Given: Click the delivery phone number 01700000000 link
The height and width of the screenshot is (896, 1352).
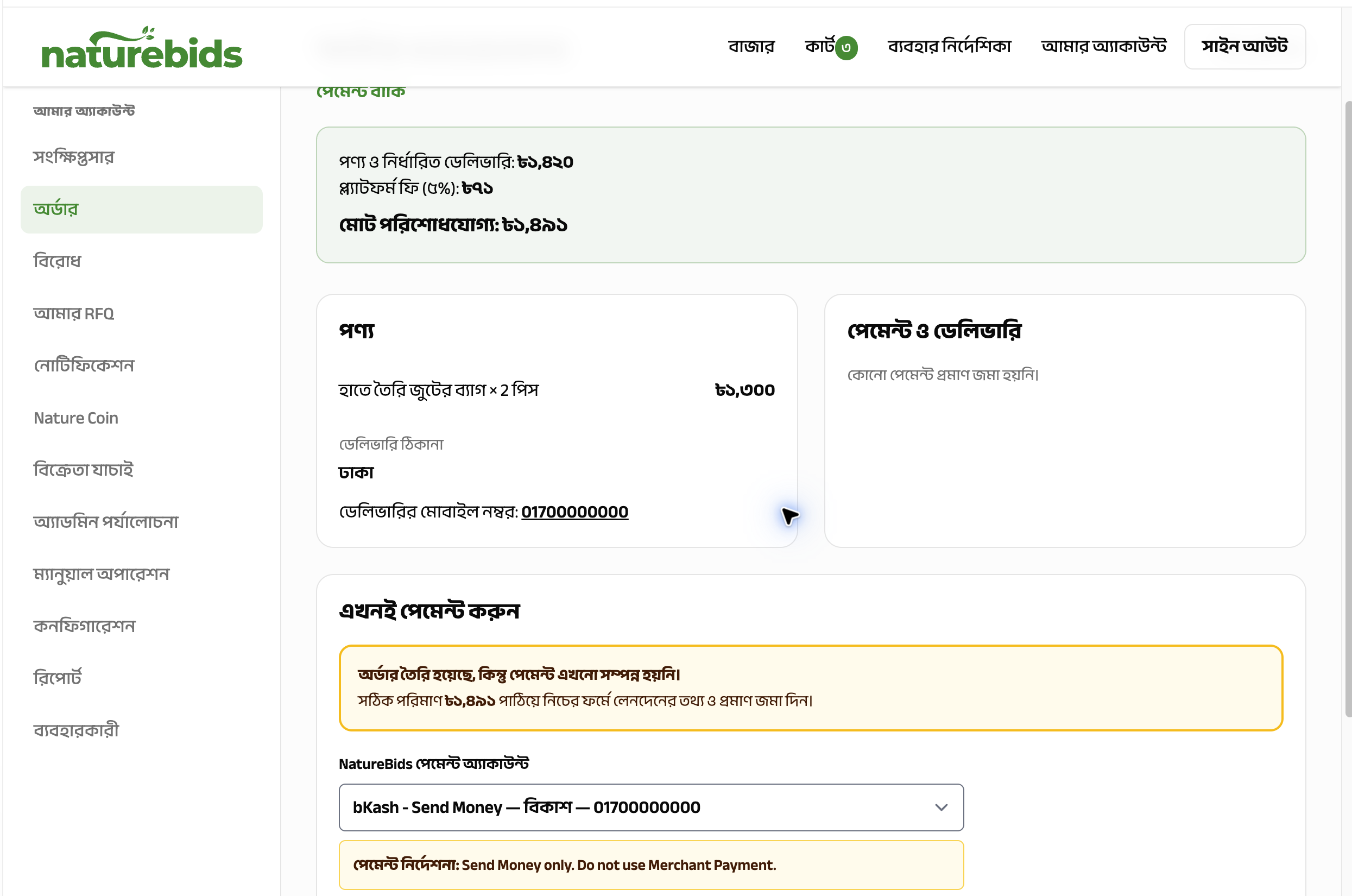Looking at the screenshot, I should 574,512.
